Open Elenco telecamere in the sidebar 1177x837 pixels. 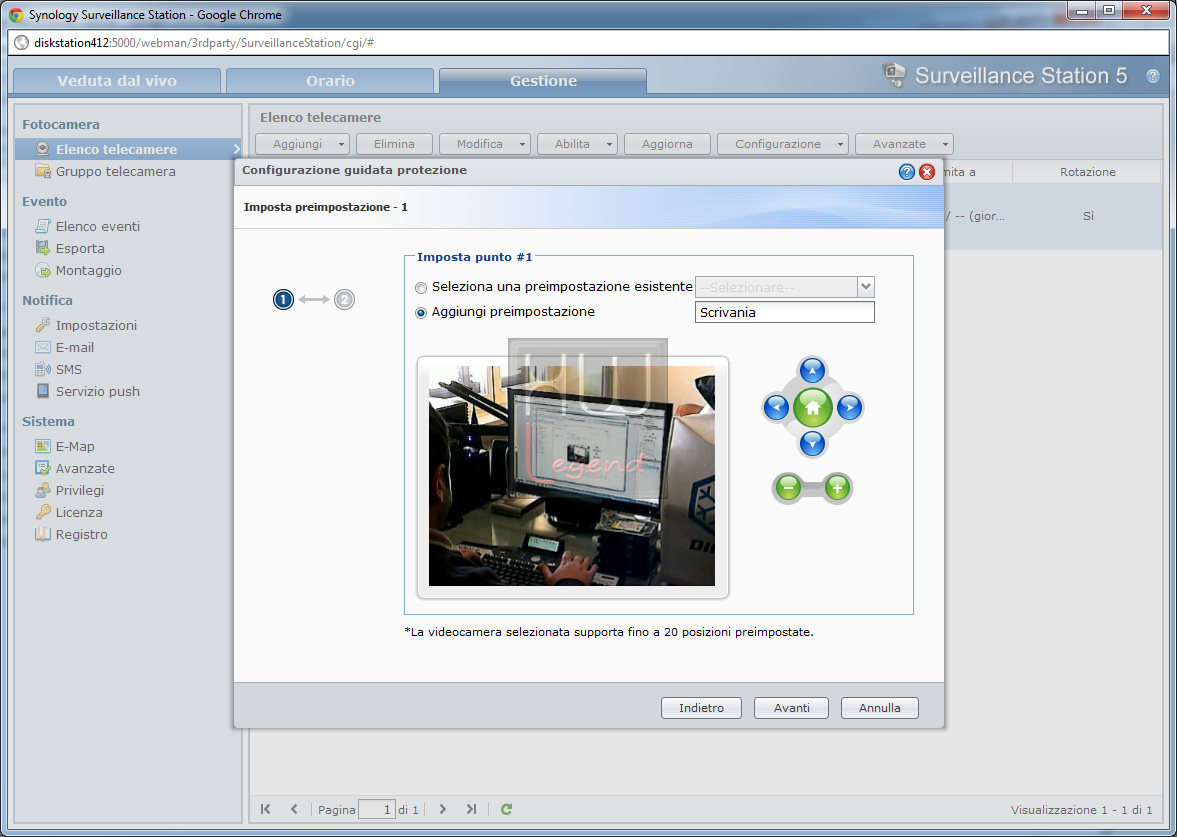tap(128, 149)
